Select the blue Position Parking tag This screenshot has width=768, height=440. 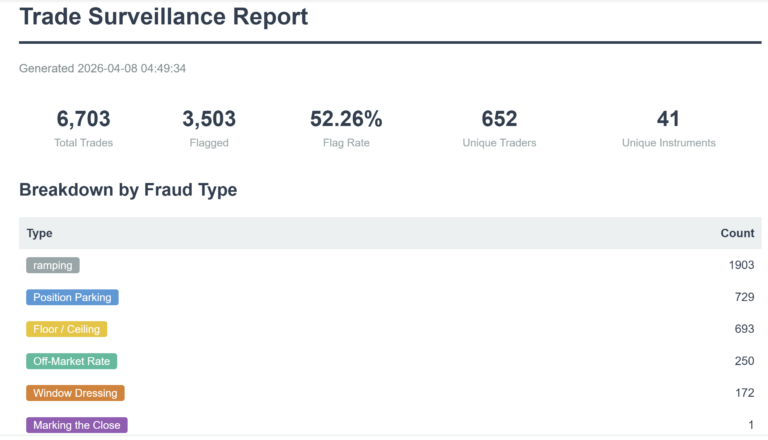click(x=72, y=297)
